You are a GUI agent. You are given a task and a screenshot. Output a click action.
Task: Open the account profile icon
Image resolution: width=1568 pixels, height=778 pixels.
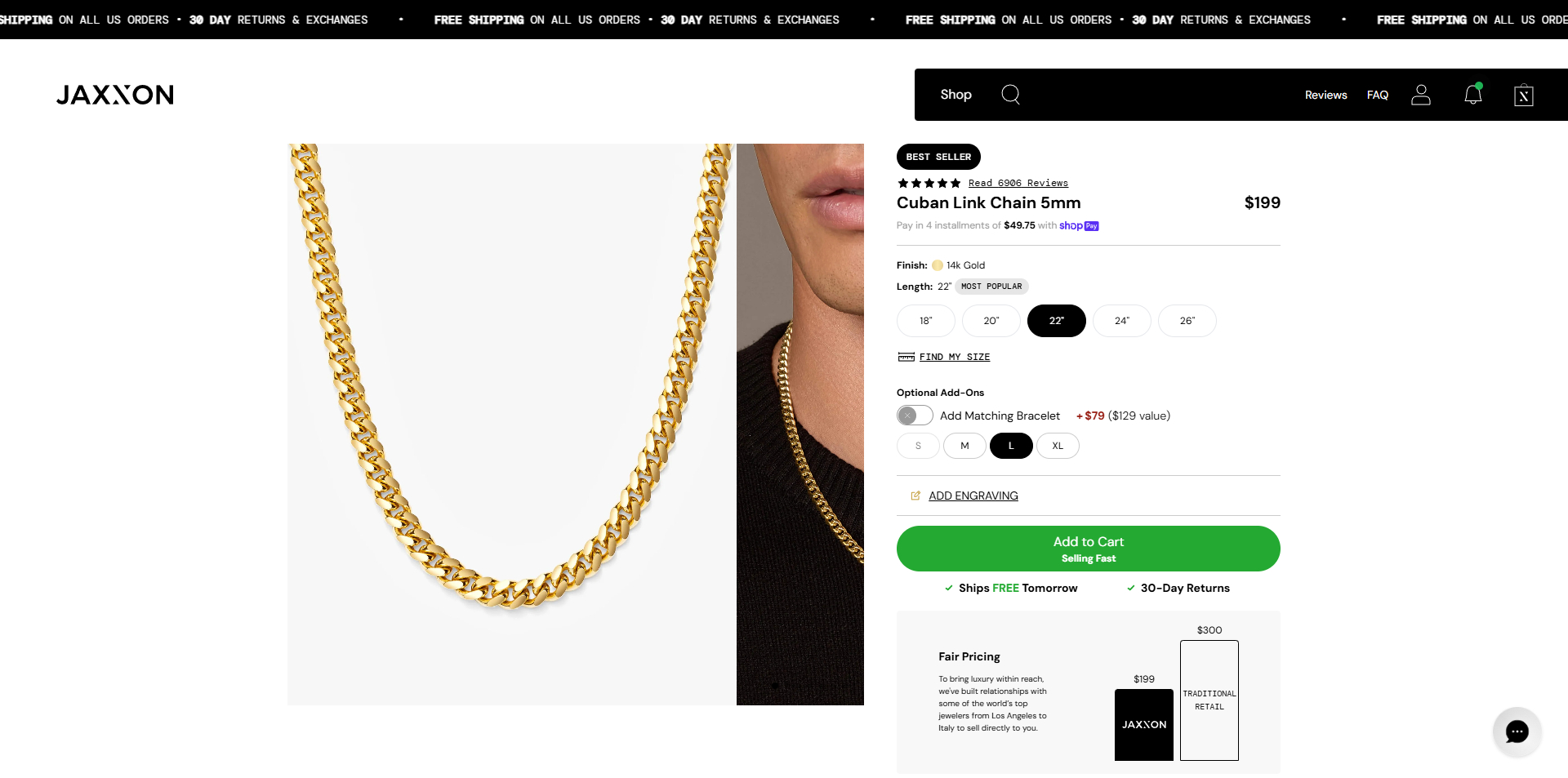[1421, 95]
